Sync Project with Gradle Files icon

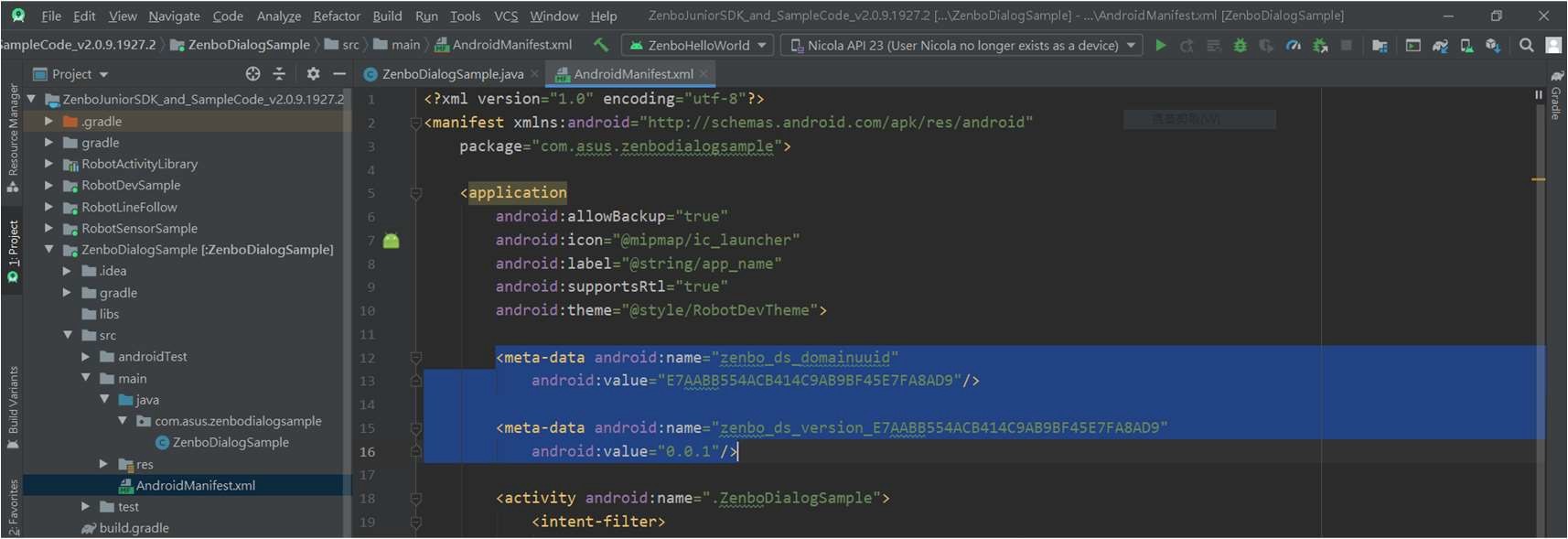tap(1440, 45)
